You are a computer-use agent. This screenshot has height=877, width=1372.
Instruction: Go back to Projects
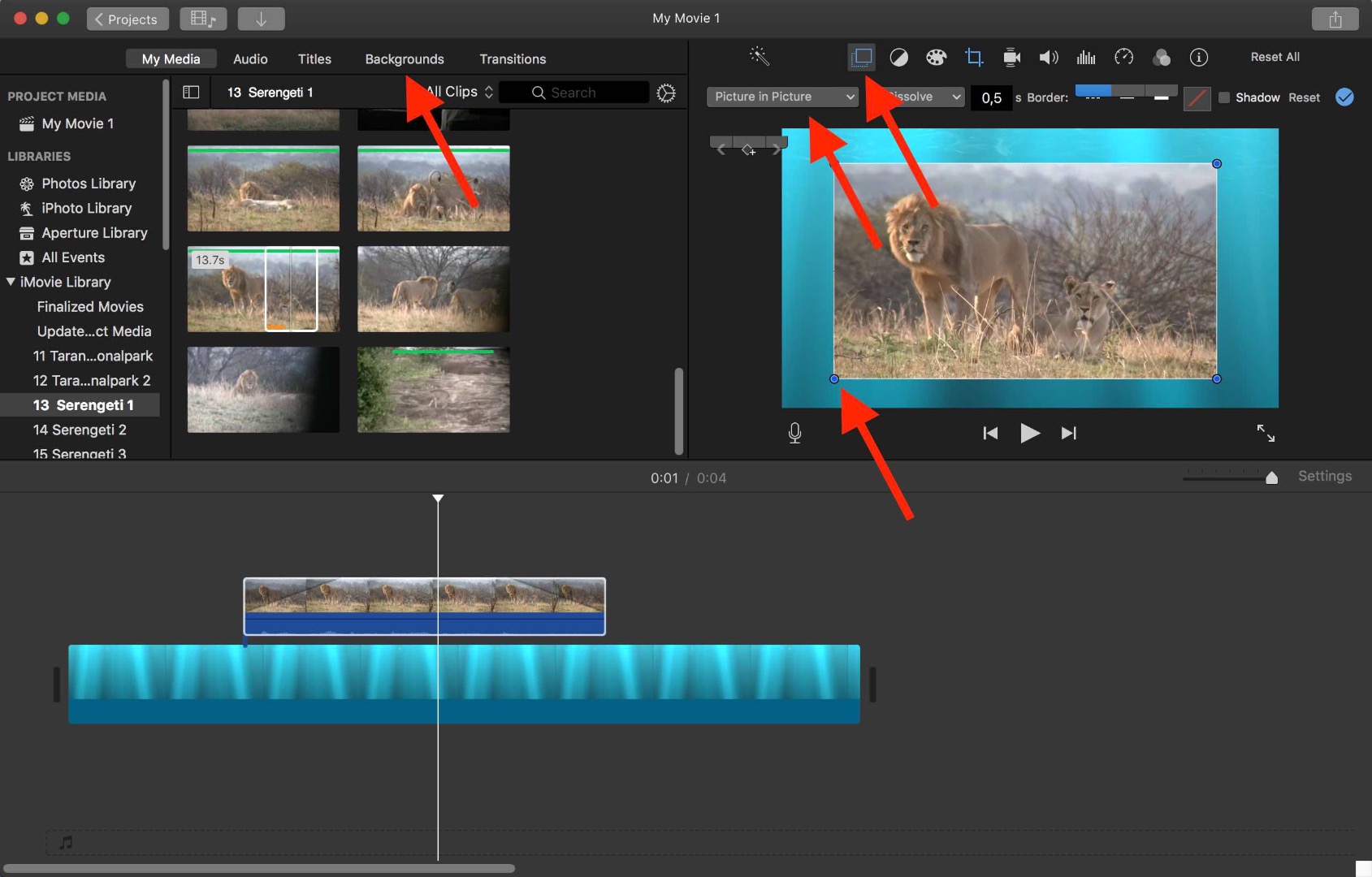127,19
